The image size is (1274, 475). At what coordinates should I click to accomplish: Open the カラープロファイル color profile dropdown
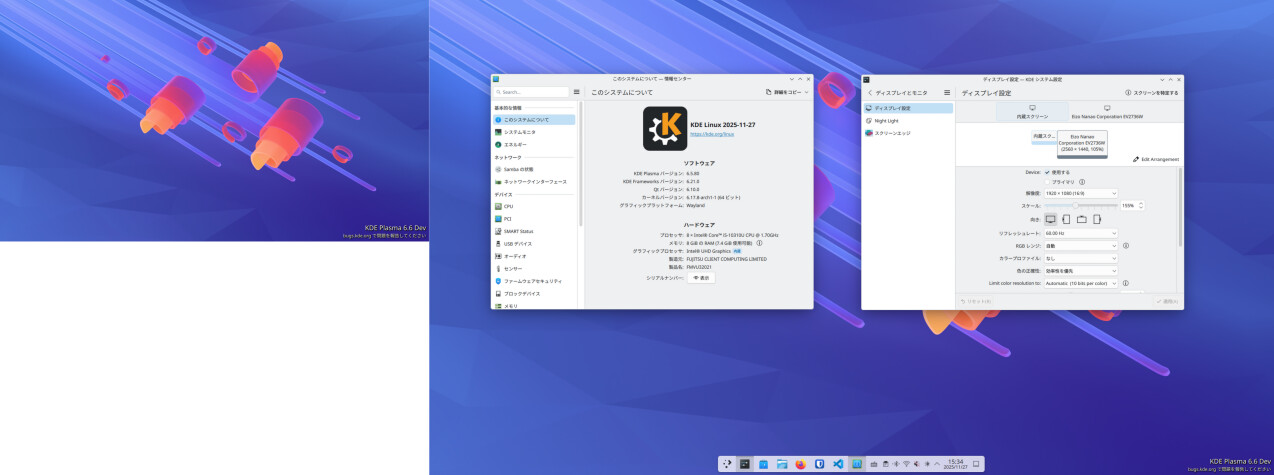[1080, 258]
